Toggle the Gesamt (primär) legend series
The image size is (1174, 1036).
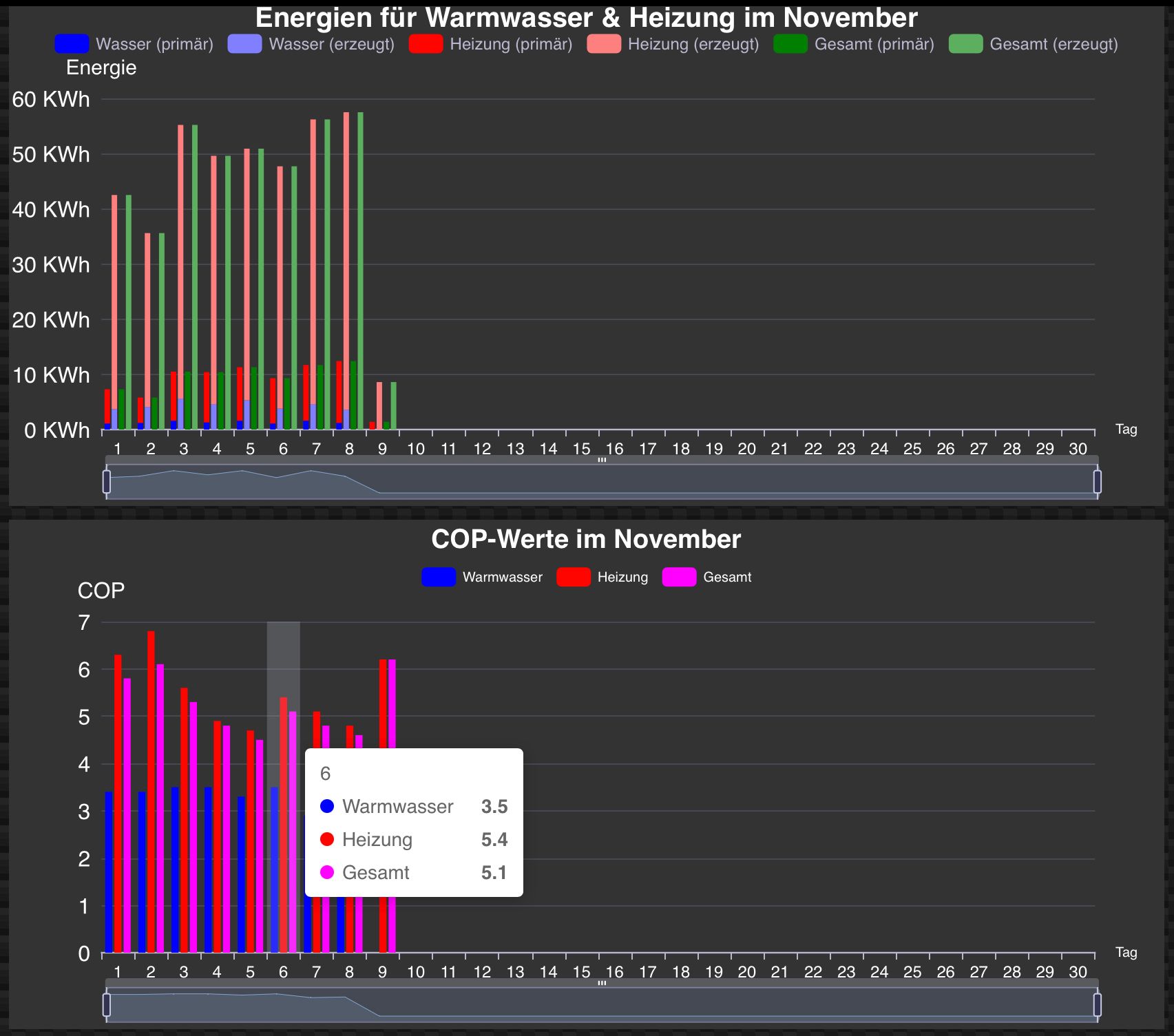click(854, 44)
